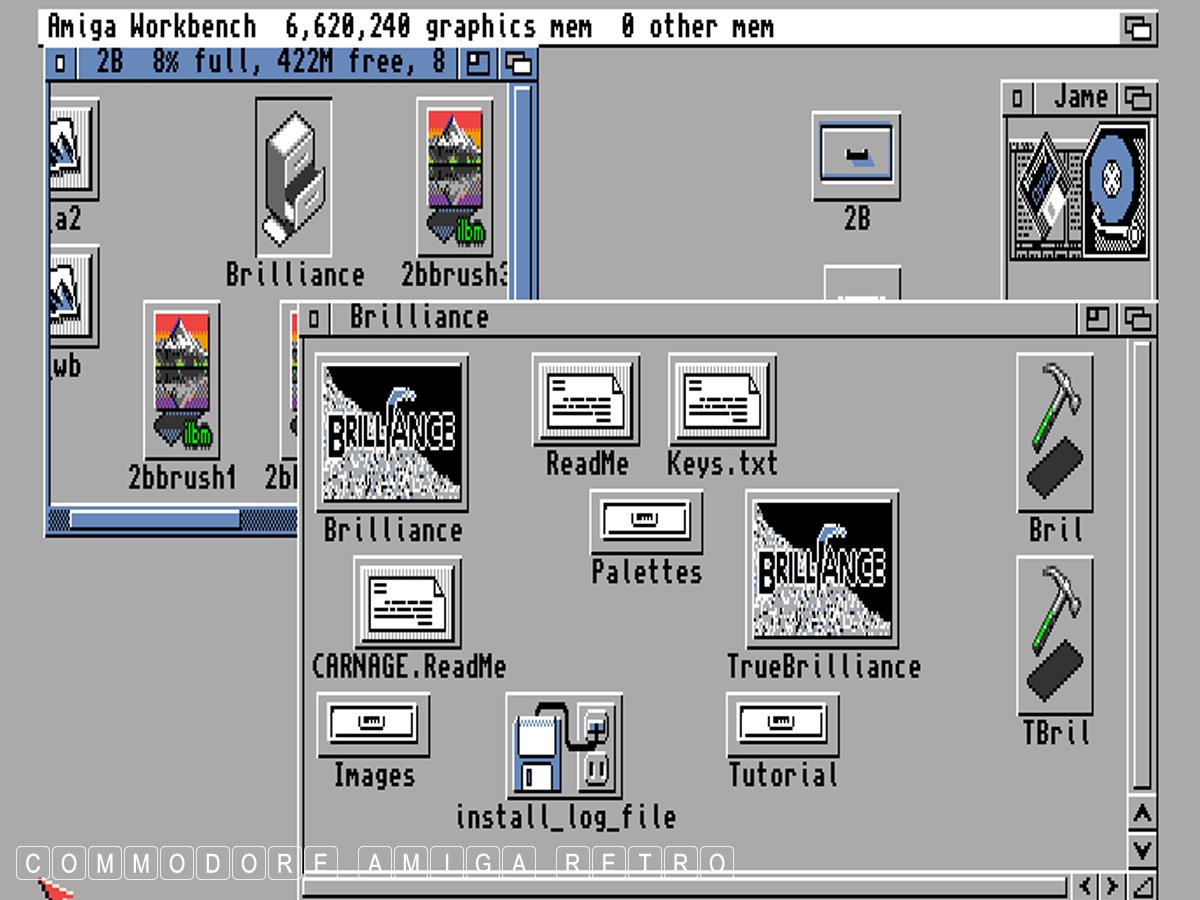Click the scroll down arrow in Brilliance window
This screenshot has height=900, width=1200.
tap(1141, 850)
